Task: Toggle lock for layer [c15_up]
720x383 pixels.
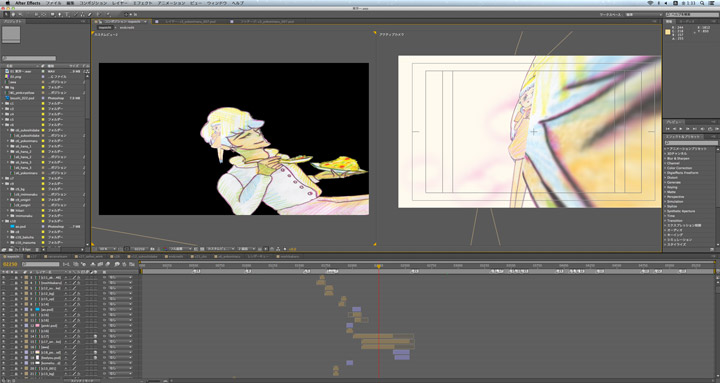Action: 16,299
